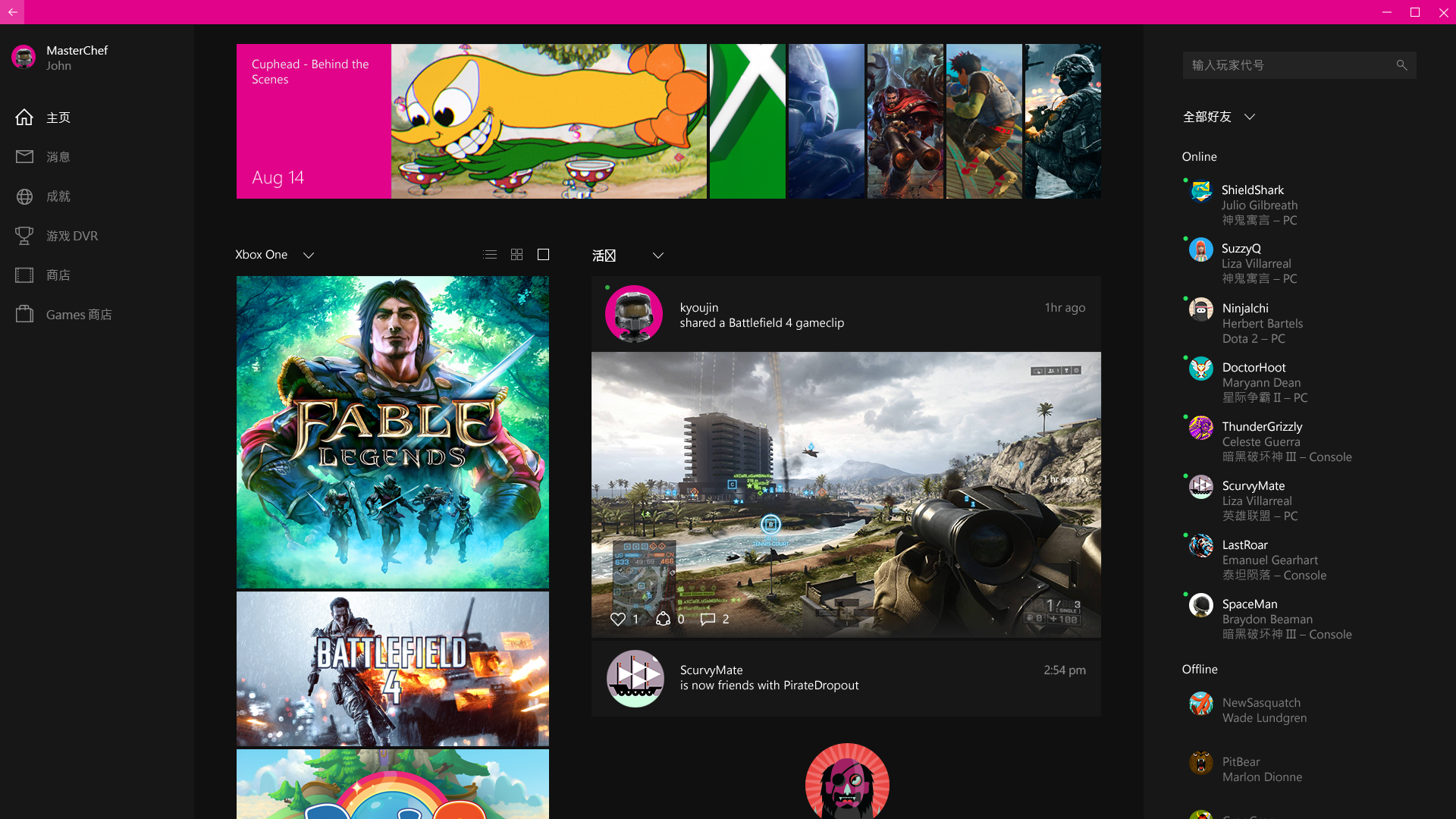
Task: Open comments on the Battlefield 4 gameclip
Action: click(x=708, y=619)
